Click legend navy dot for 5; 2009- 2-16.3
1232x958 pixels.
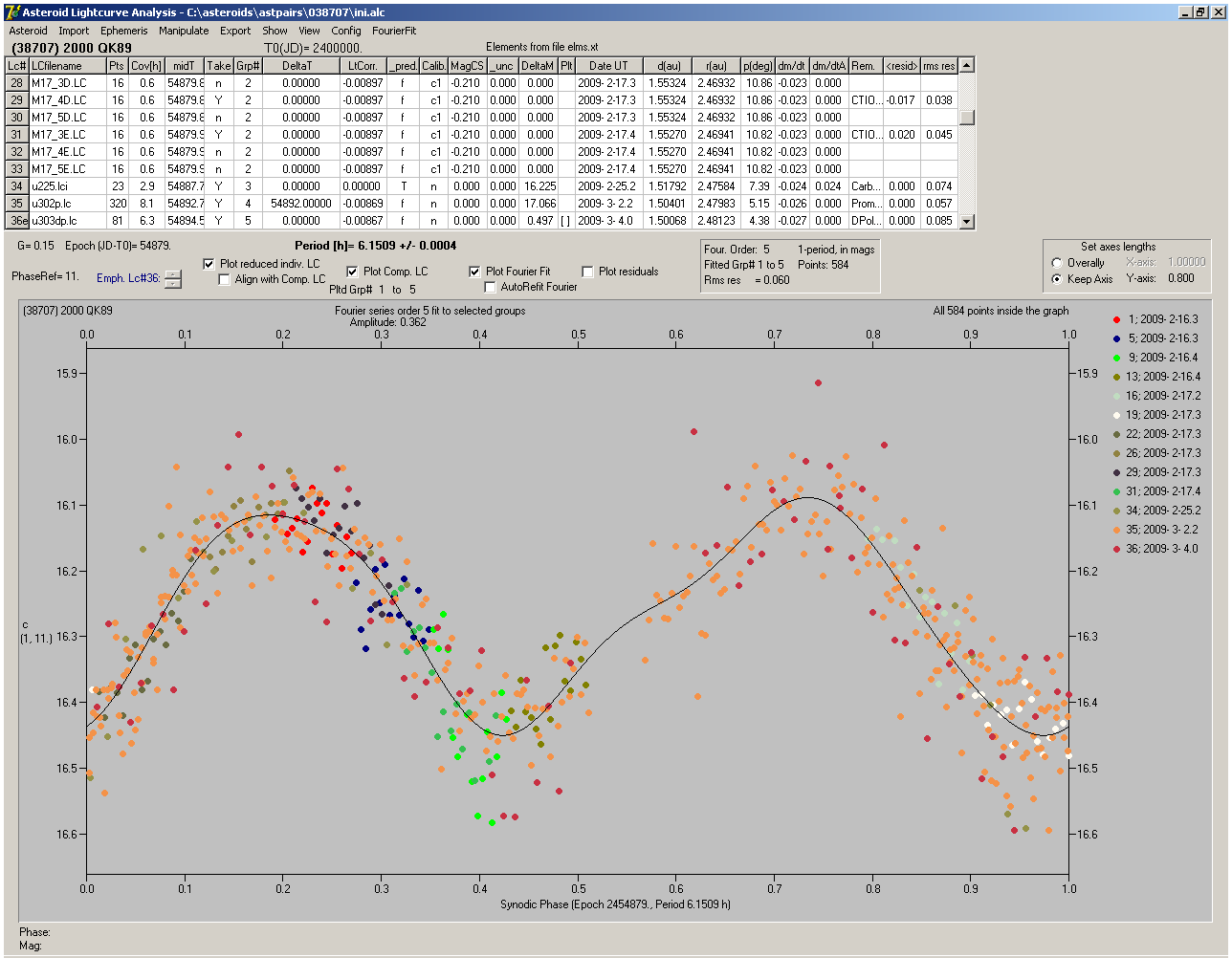pyautogui.click(x=1117, y=338)
